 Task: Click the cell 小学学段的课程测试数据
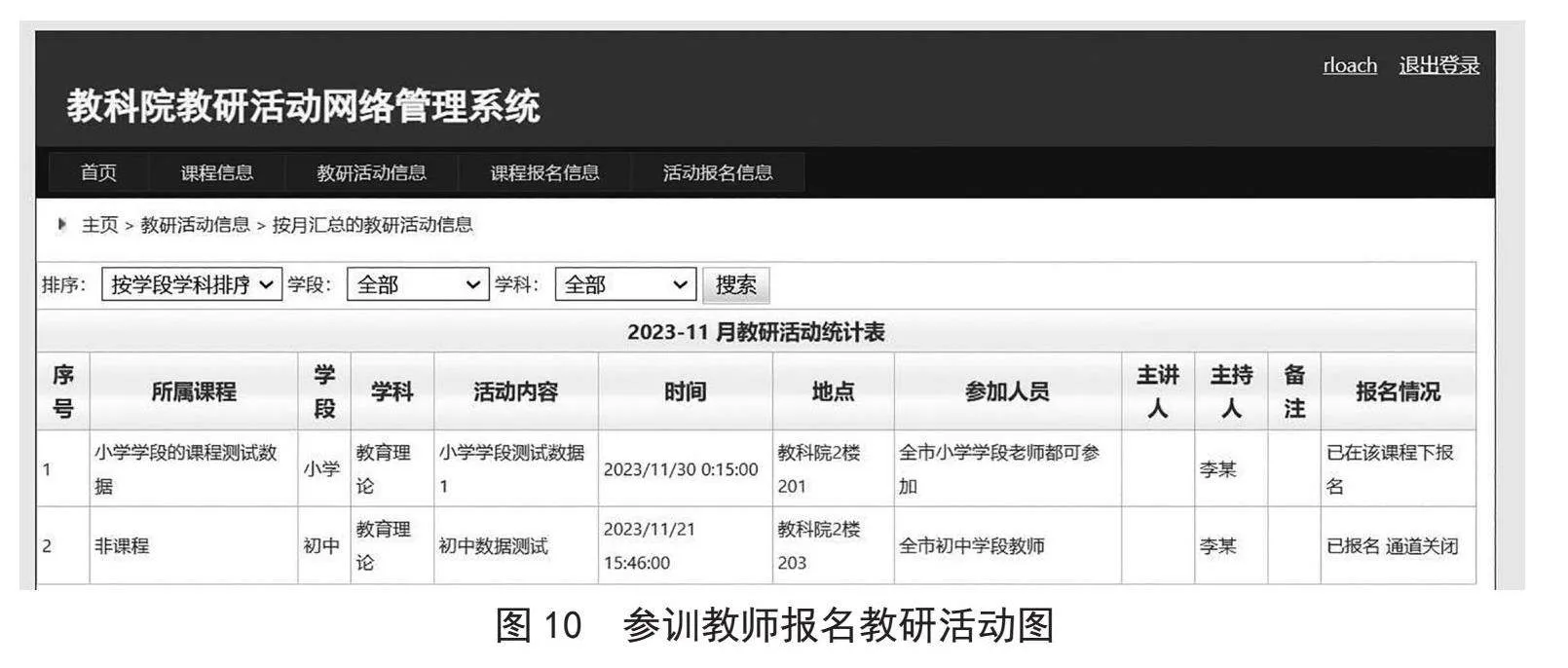[194, 468]
